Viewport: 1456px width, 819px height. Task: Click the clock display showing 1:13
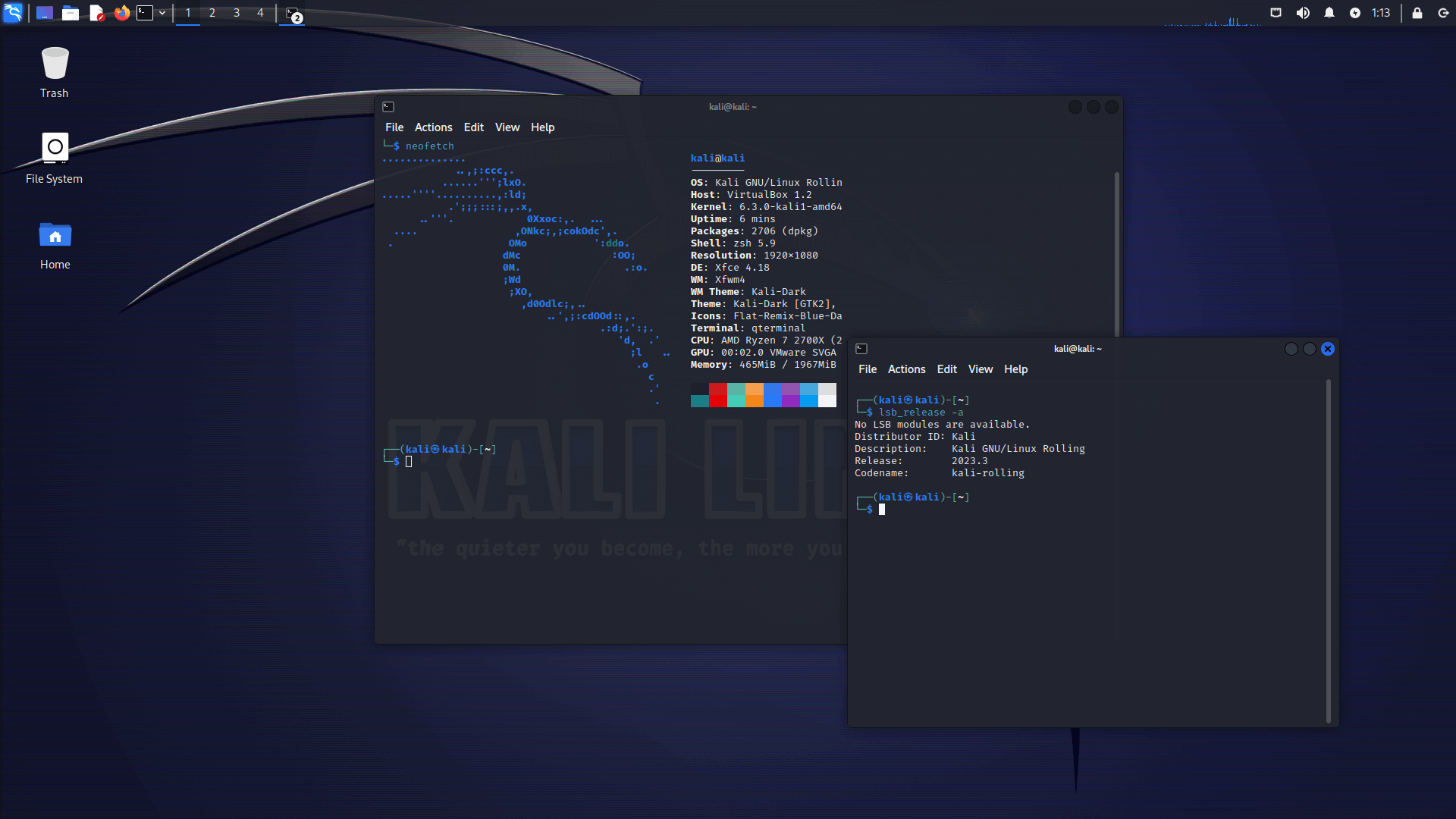(1381, 12)
